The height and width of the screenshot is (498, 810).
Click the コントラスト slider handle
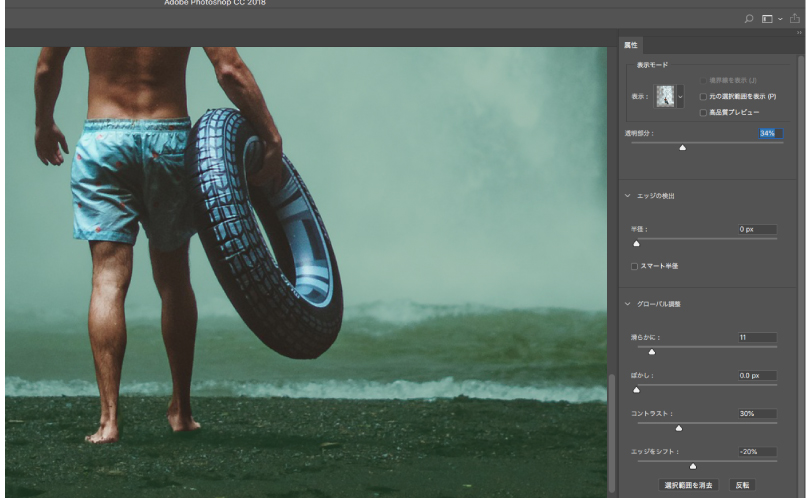(679, 428)
